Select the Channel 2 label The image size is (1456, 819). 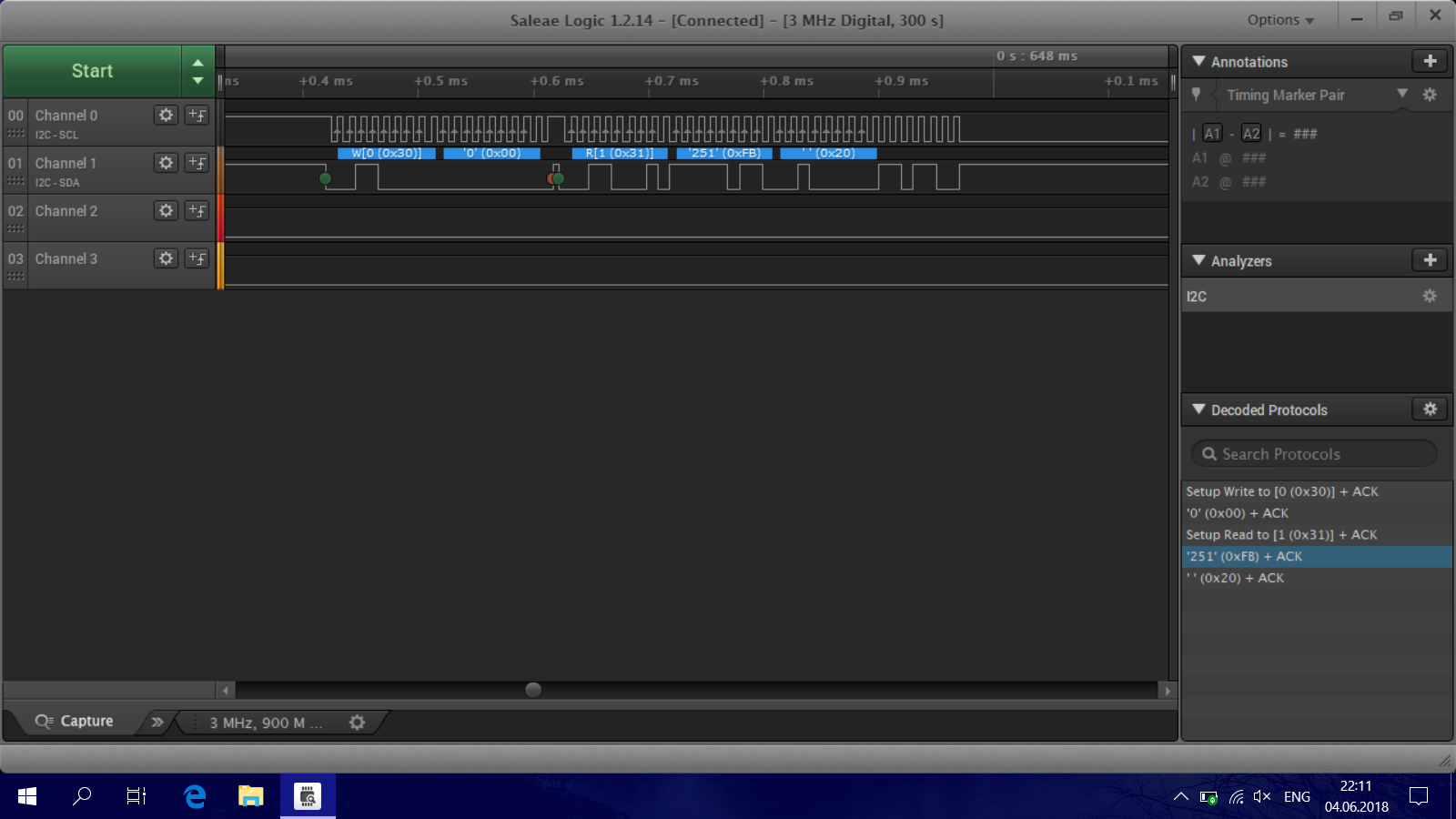click(x=66, y=211)
